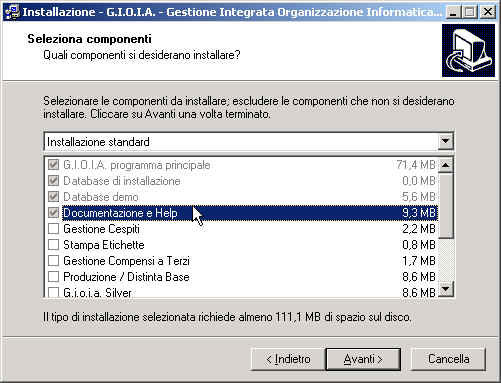The width and height of the screenshot is (501, 383).
Task: Toggle Database demo checkbox
Action: [x=53, y=197]
